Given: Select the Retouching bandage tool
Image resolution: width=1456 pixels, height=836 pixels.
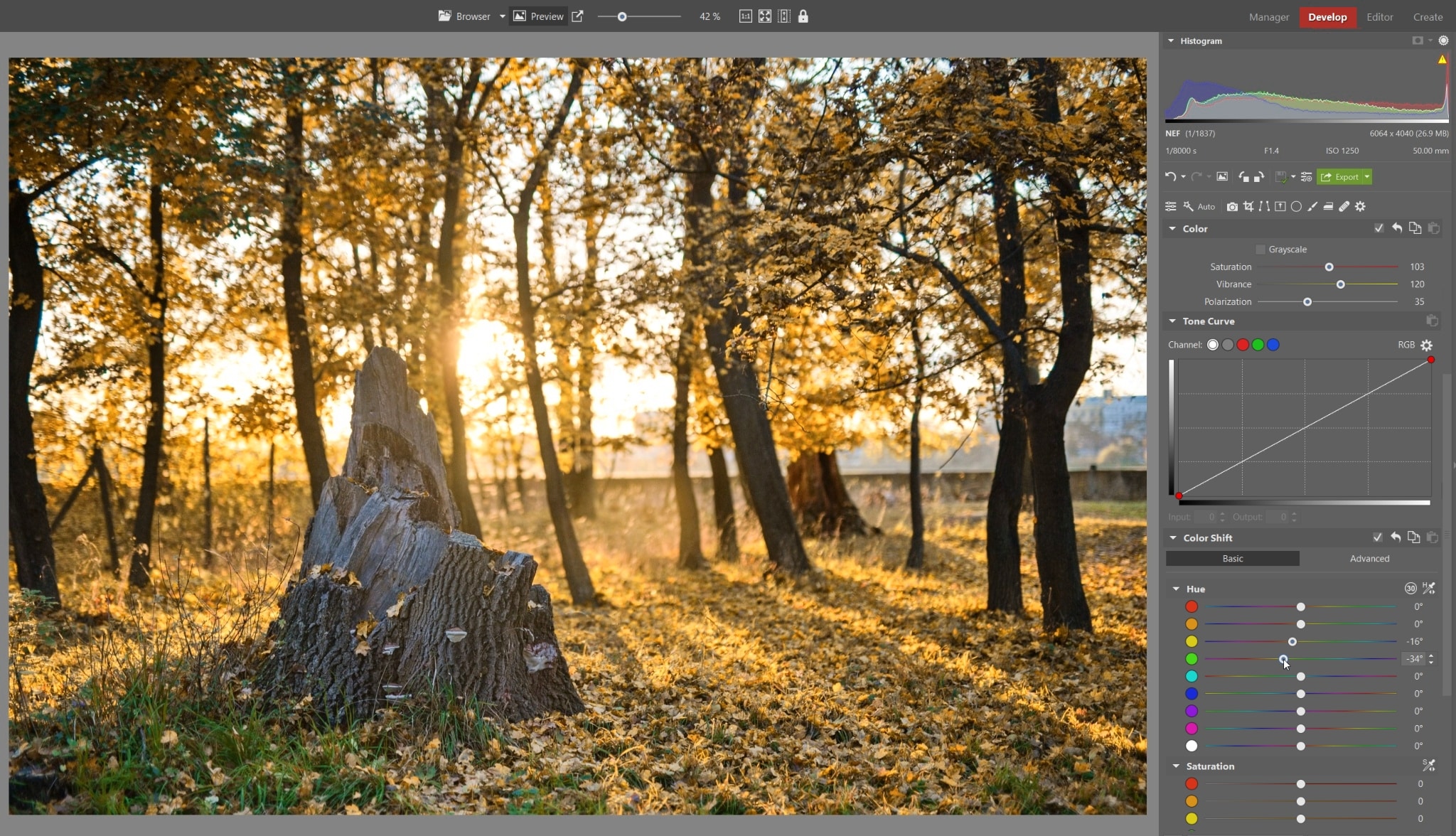Looking at the screenshot, I should pos(1344,206).
